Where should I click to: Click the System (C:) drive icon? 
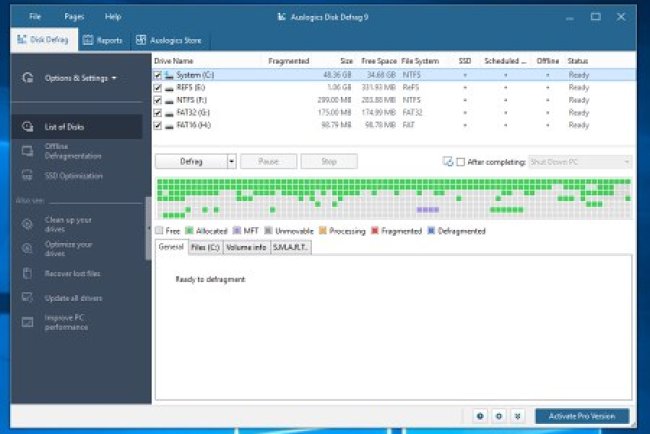169,75
